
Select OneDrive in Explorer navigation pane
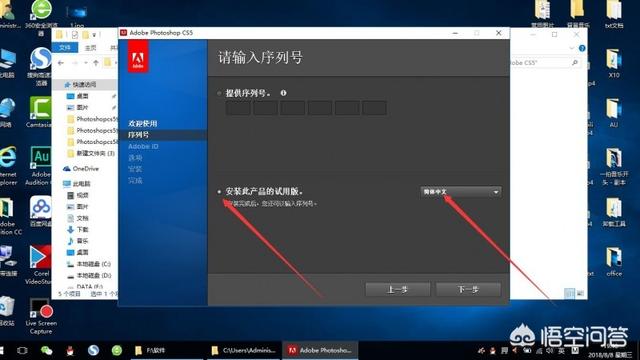[81, 169]
